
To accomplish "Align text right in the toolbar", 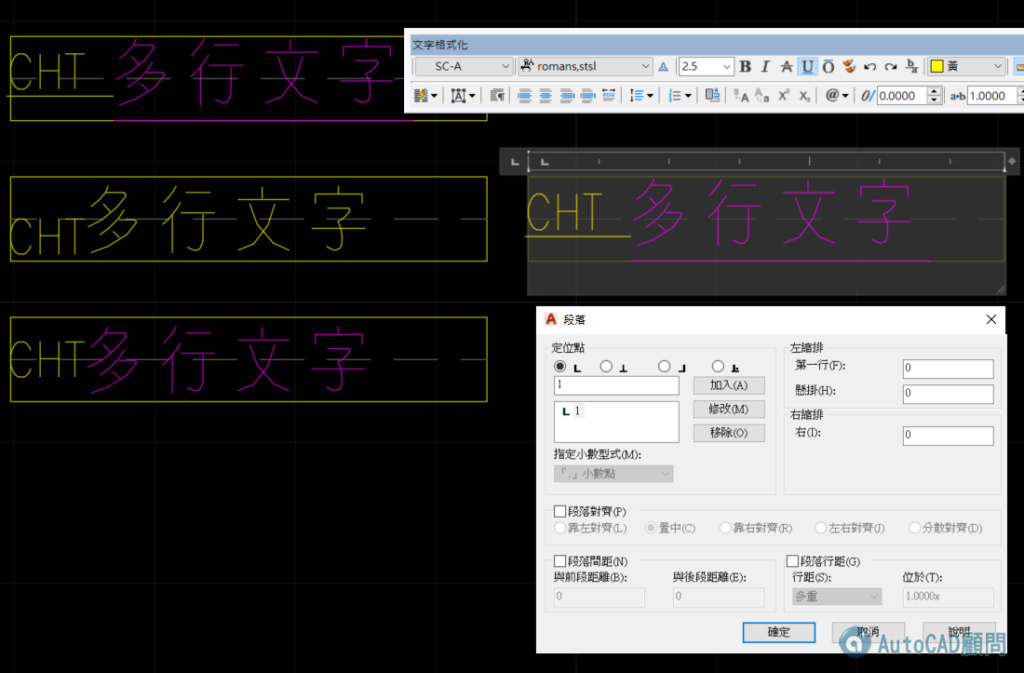I will (567, 96).
